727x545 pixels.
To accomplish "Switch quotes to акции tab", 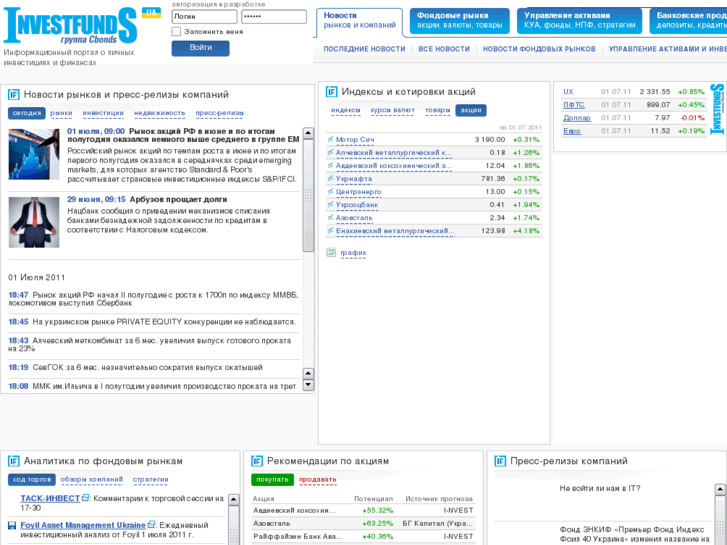I will point(471,110).
